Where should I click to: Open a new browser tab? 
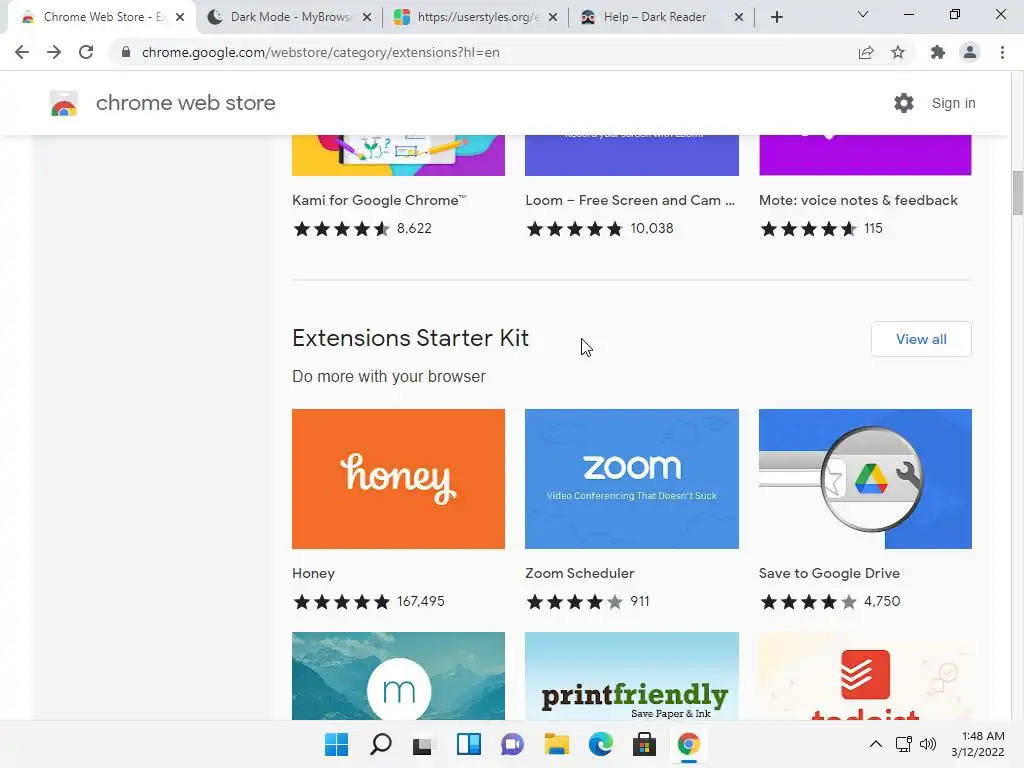[x=776, y=18]
